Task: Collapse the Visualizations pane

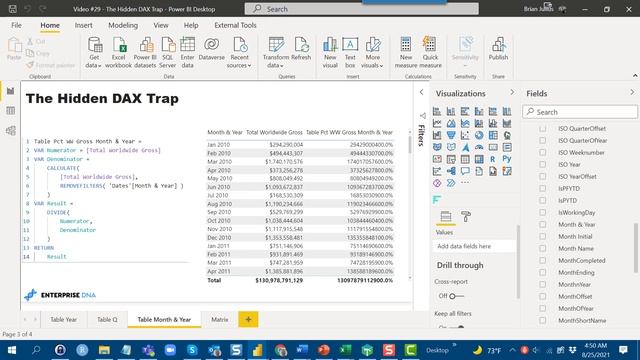Action: tap(512, 93)
